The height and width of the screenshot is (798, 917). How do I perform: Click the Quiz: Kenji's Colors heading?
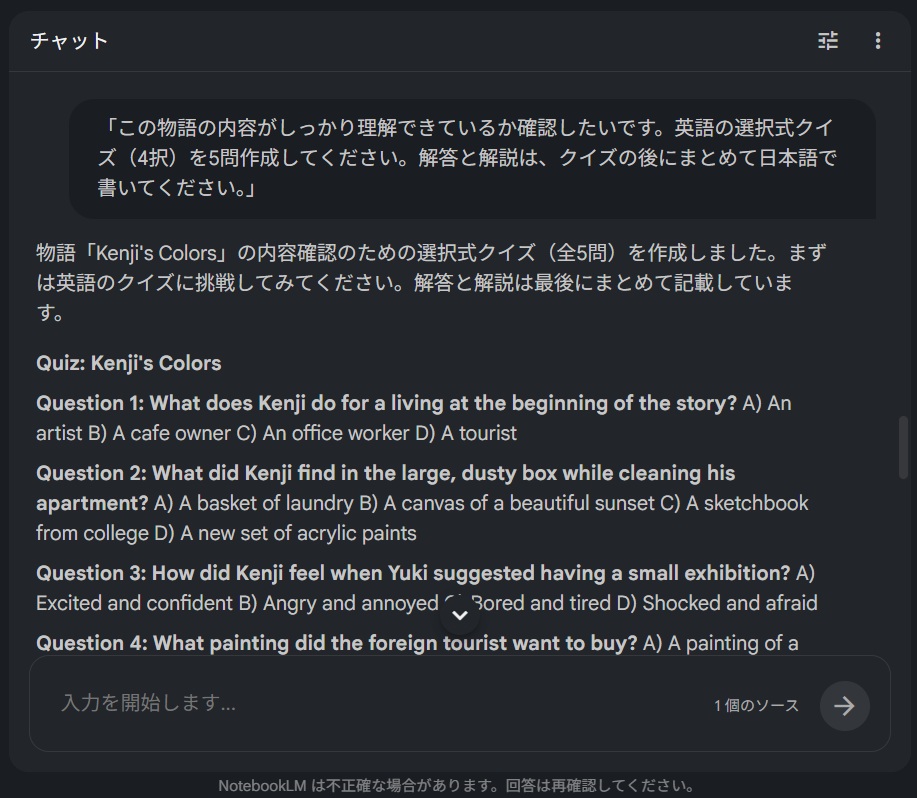click(128, 364)
